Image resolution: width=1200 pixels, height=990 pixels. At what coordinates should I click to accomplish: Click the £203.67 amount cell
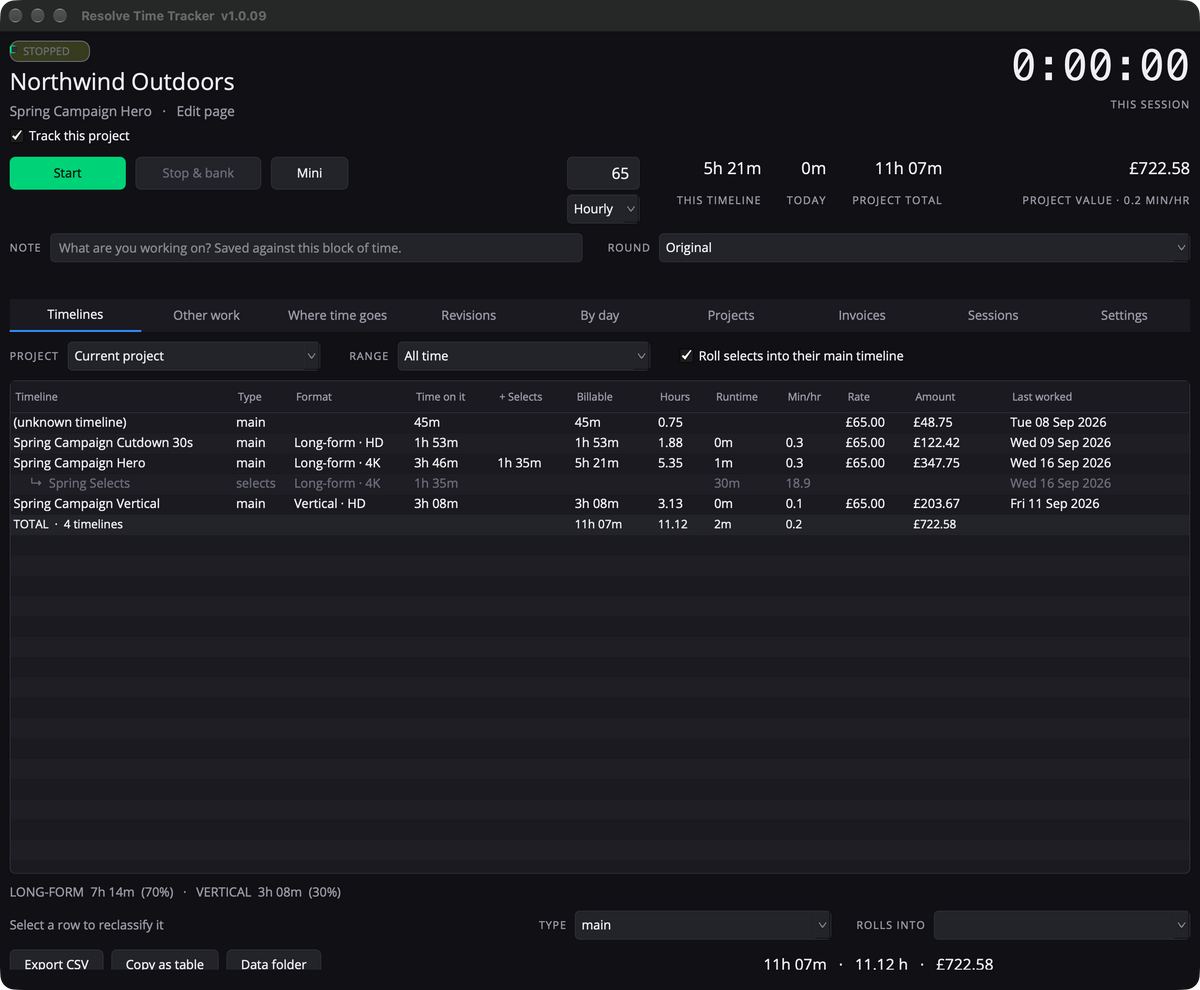[936, 503]
